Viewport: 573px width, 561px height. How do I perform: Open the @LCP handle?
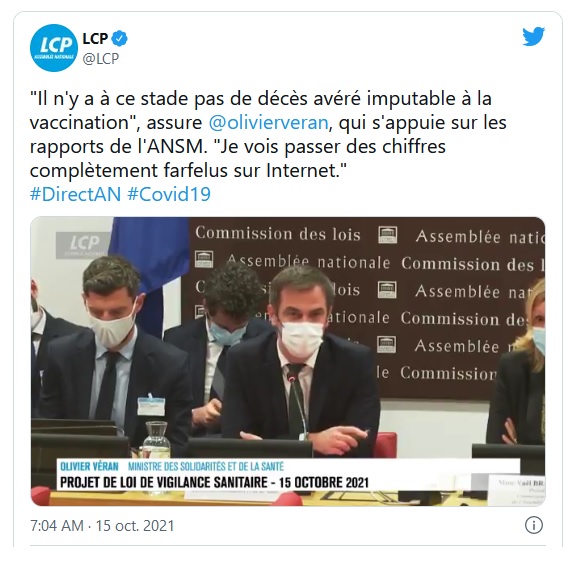pyautogui.click(x=101, y=58)
